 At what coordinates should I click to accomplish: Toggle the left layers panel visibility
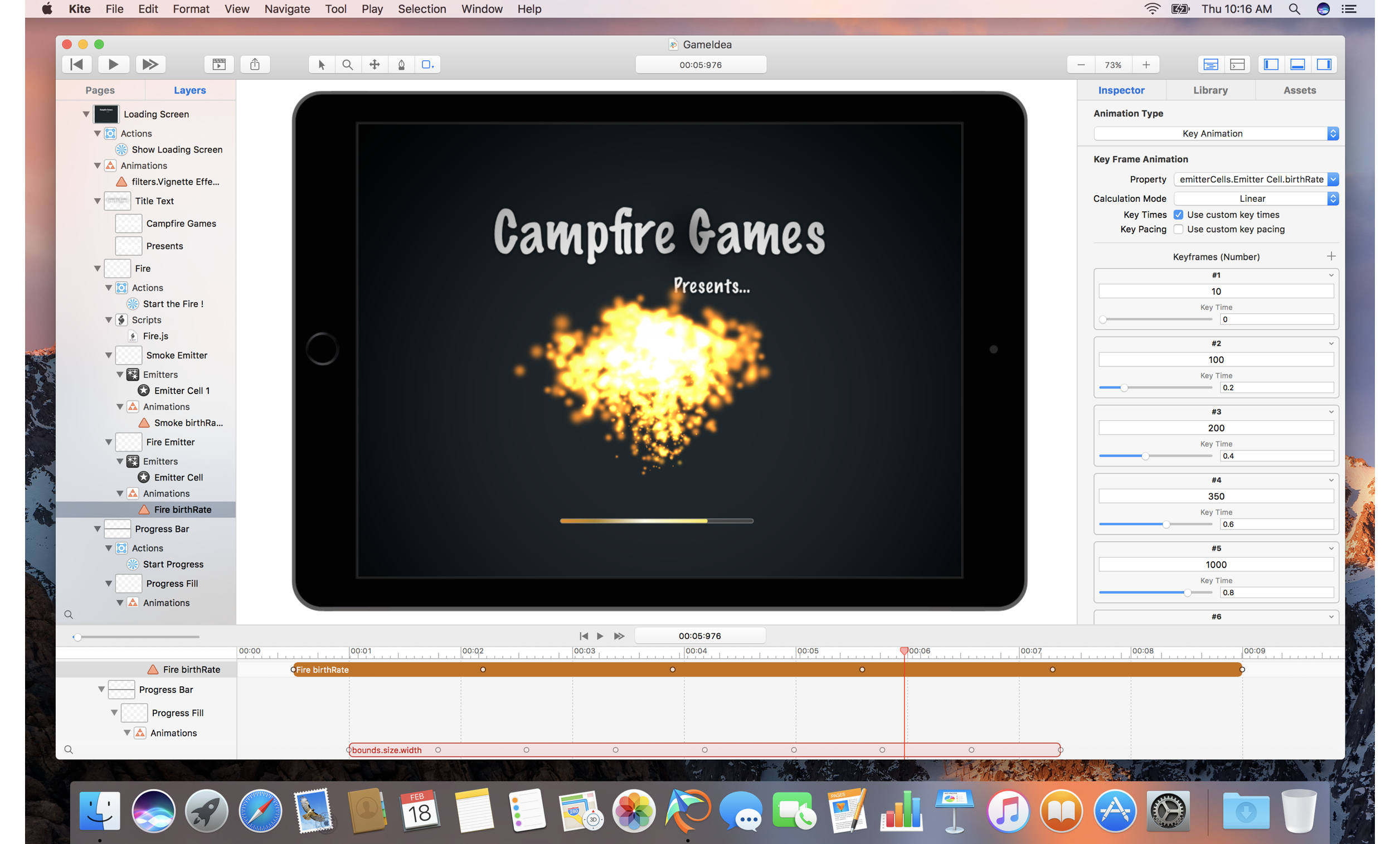[x=1271, y=64]
